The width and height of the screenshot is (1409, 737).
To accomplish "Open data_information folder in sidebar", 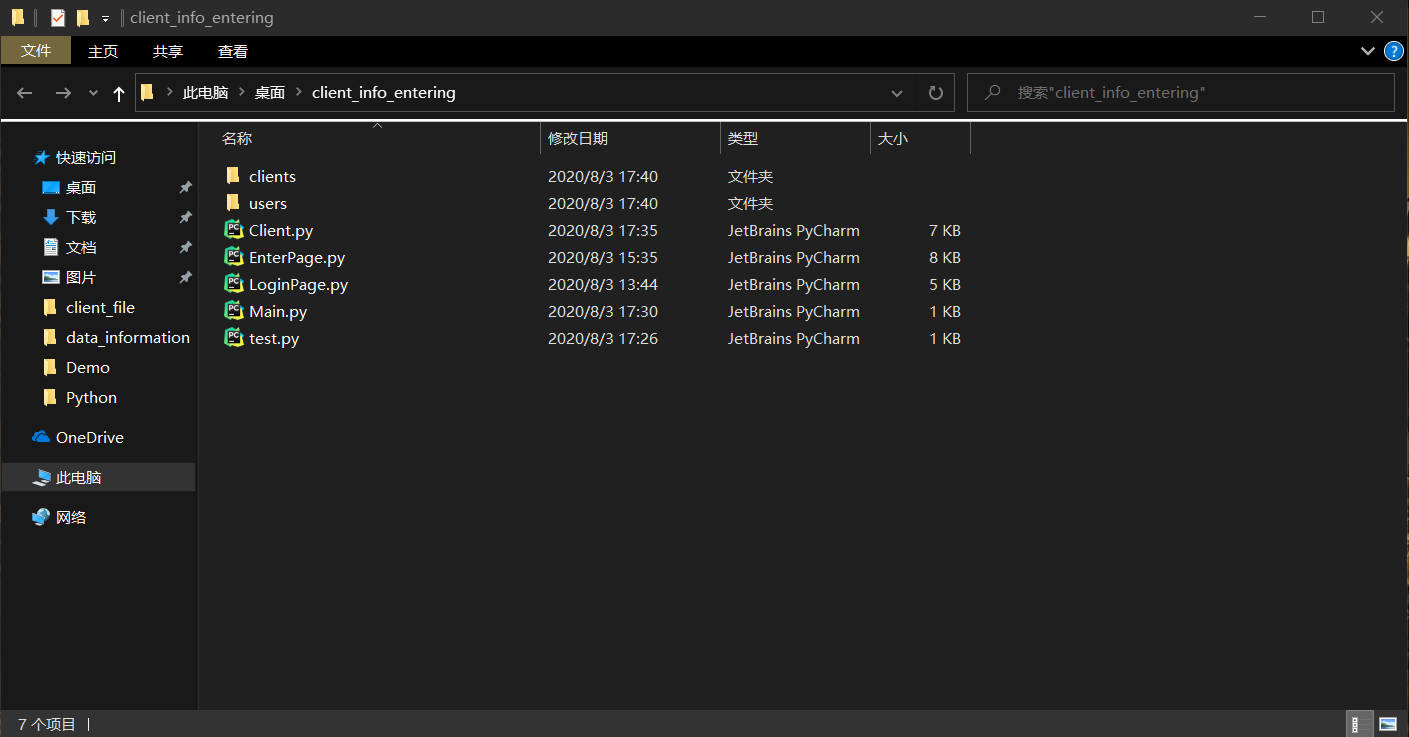I will (x=127, y=337).
